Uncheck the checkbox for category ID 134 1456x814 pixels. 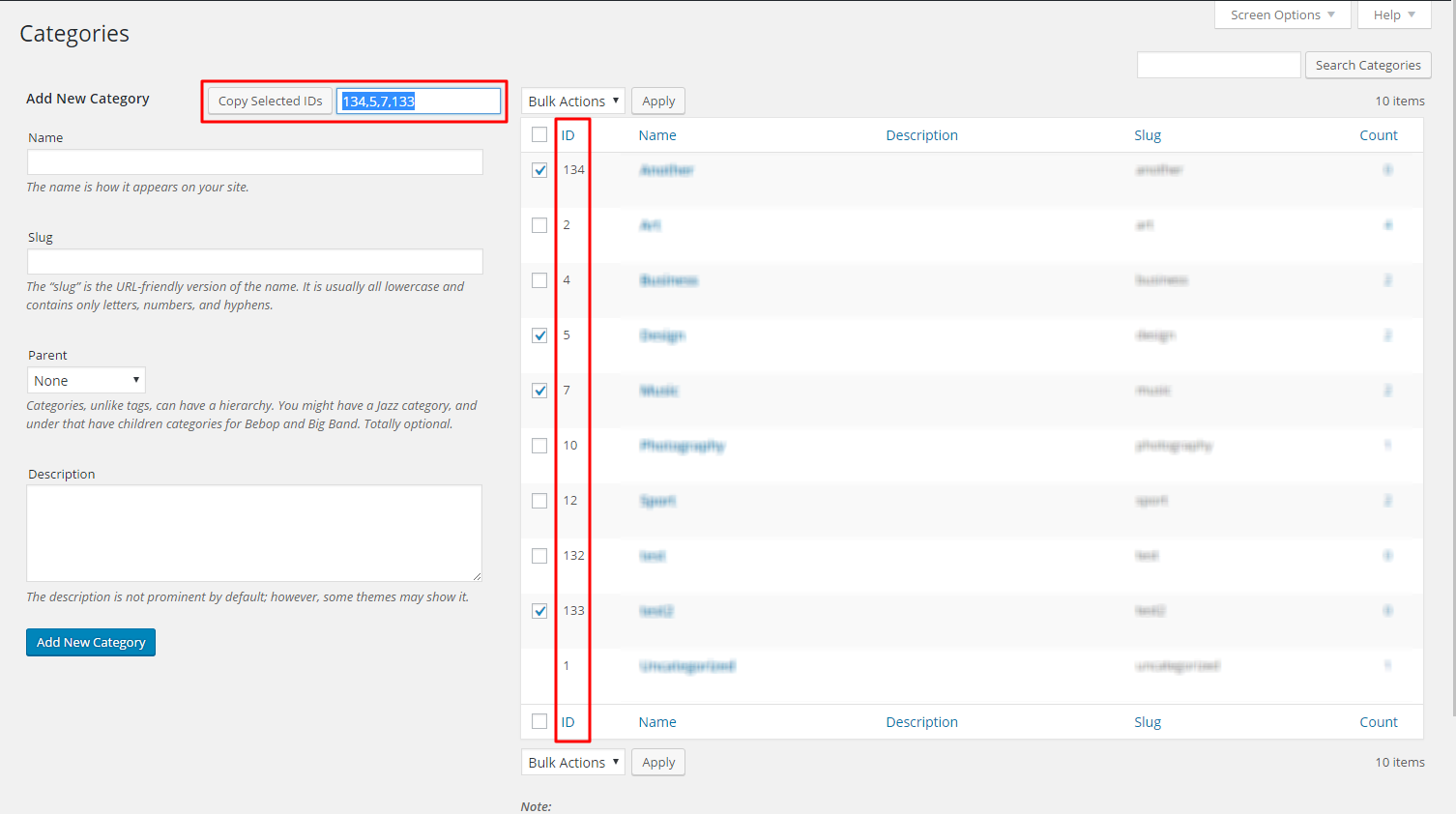(539, 170)
